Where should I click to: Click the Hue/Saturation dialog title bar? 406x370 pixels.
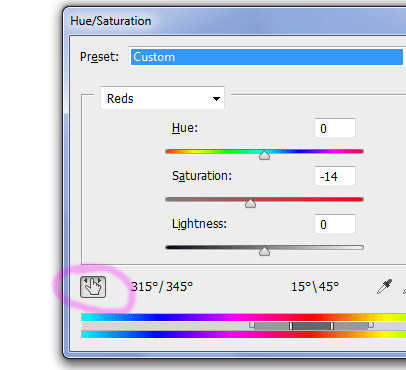click(x=234, y=21)
